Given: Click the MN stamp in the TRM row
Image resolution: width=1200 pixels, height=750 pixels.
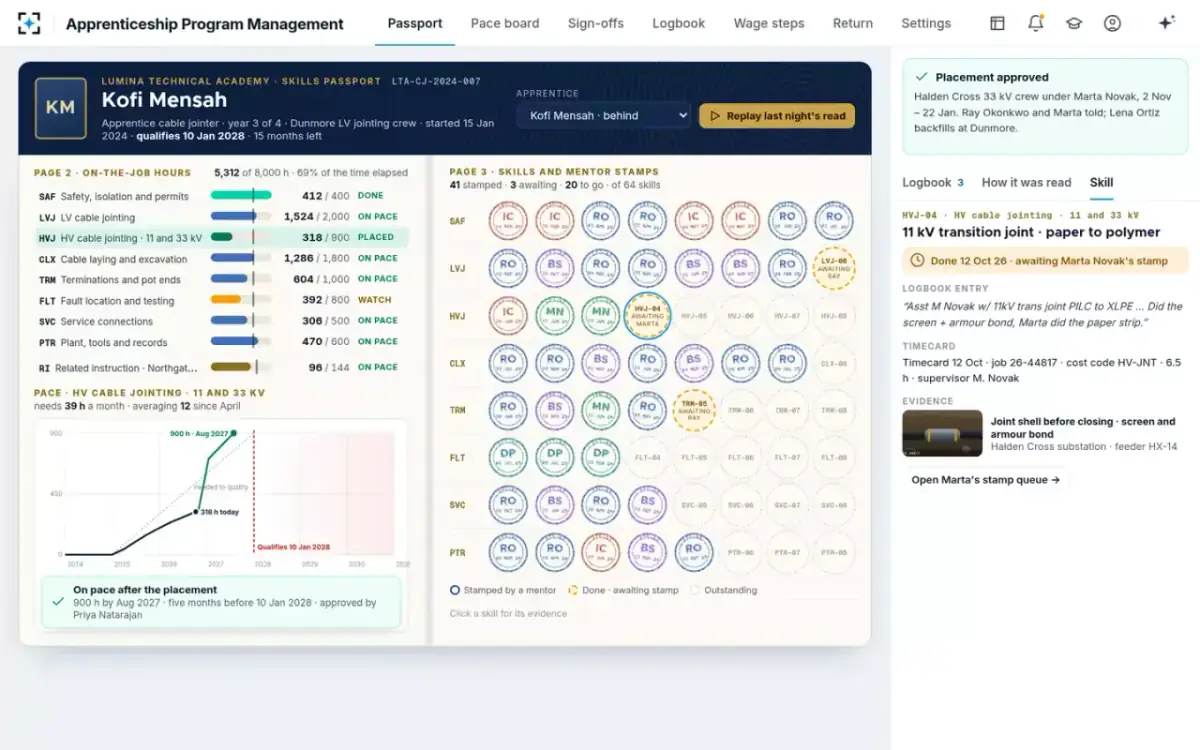Looking at the screenshot, I should tap(601, 410).
